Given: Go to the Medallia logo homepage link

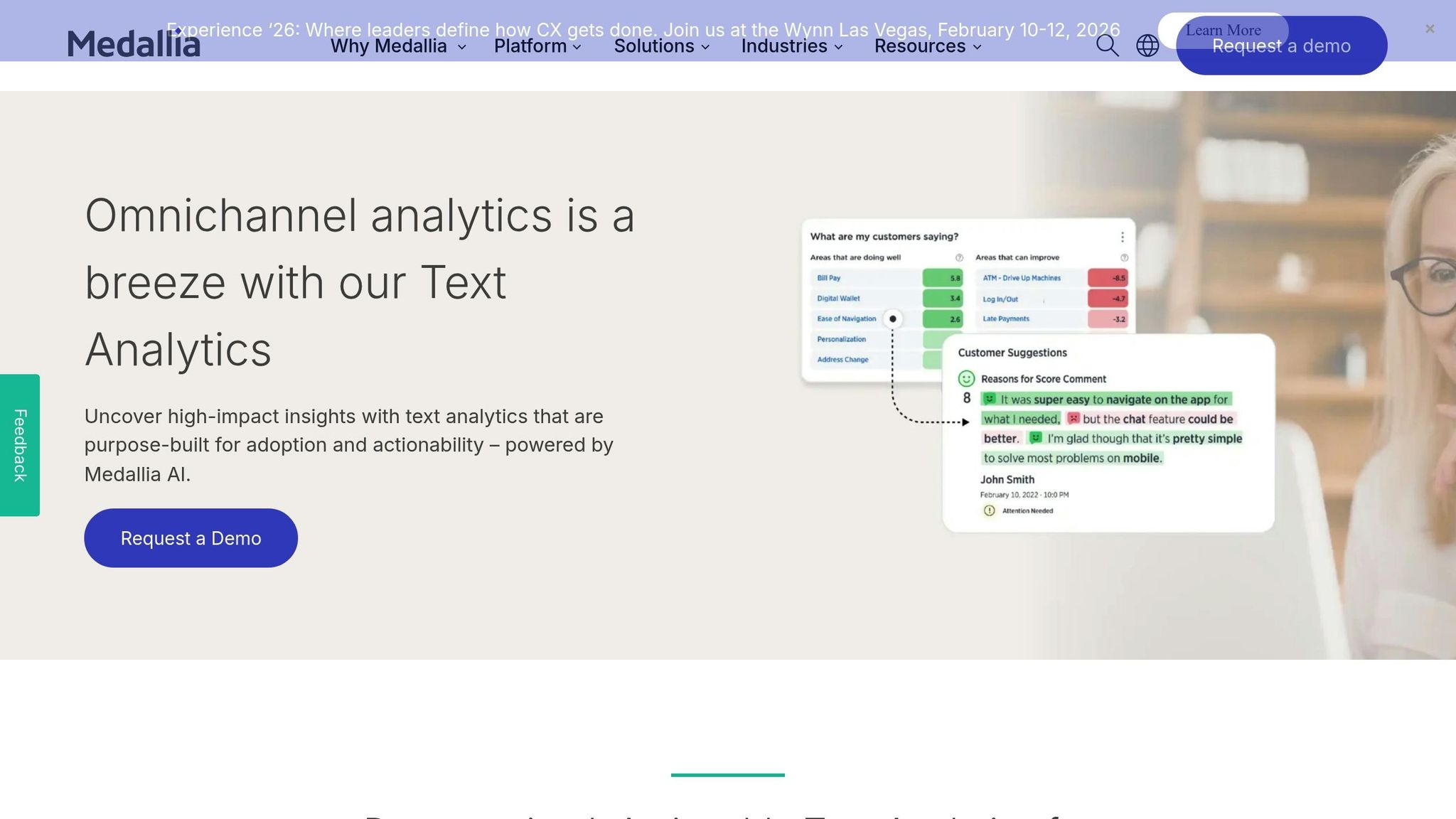Looking at the screenshot, I should click(x=134, y=44).
